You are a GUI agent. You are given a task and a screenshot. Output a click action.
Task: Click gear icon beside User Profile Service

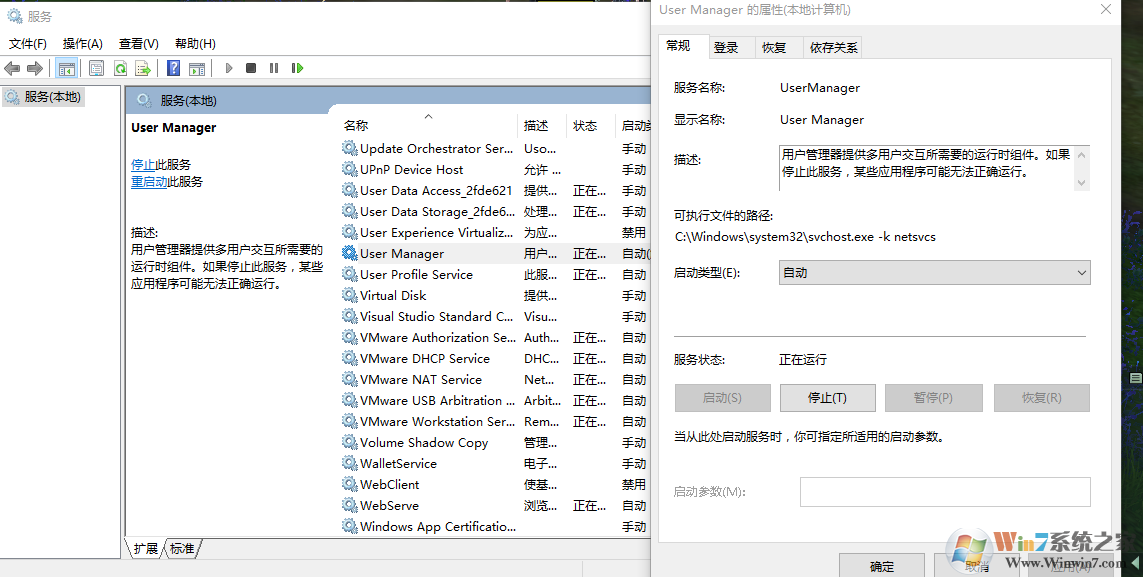click(x=350, y=275)
